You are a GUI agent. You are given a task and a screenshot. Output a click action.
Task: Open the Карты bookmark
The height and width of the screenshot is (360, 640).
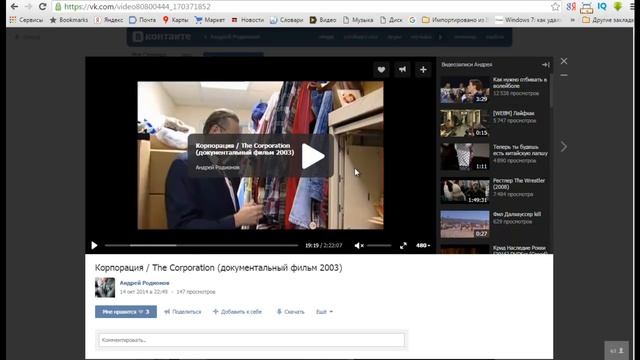point(175,20)
